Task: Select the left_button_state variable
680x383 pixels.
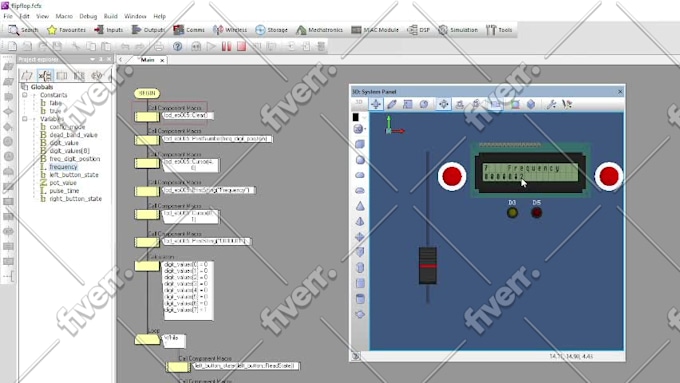Action: (x=74, y=175)
